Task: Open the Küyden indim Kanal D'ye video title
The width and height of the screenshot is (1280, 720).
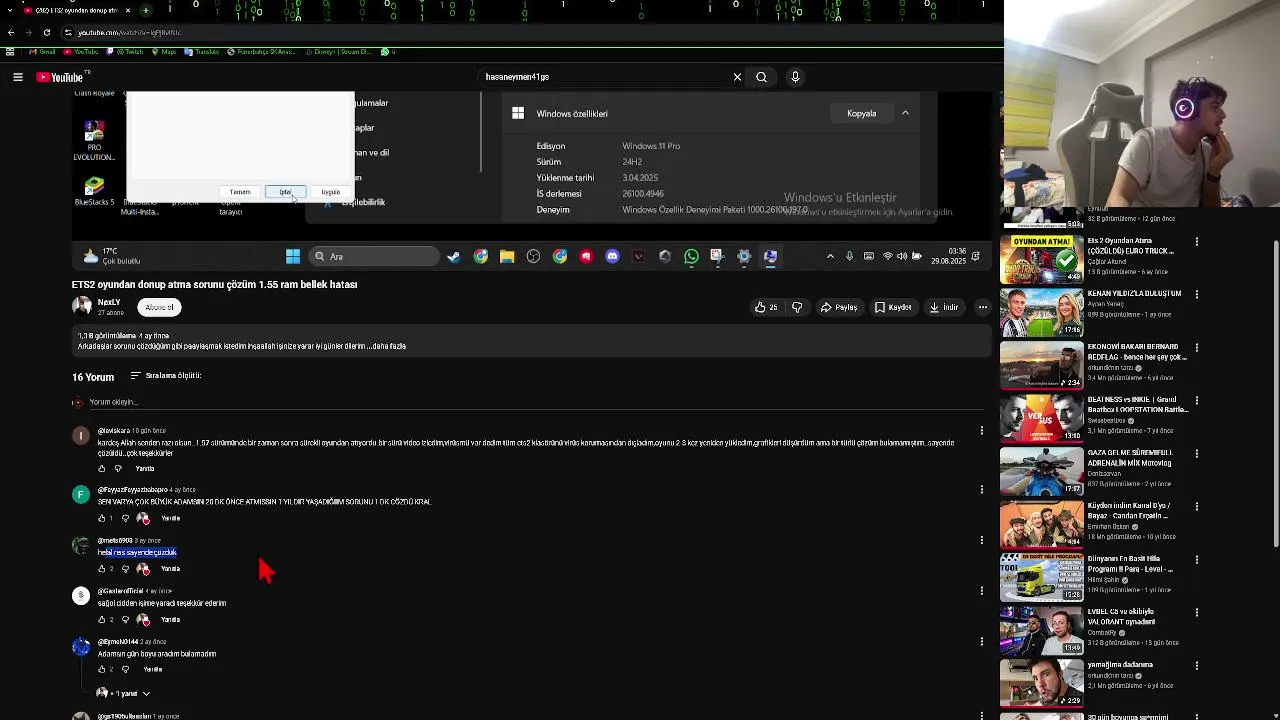Action: pos(1130,510)
